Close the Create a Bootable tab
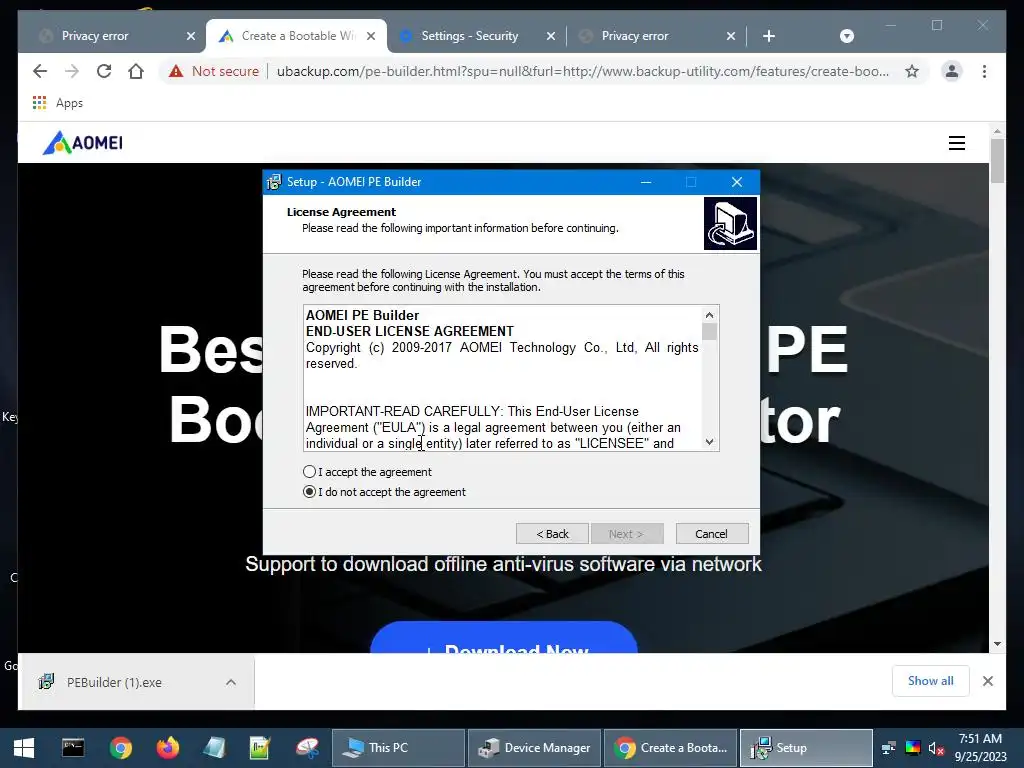The width and height of the screenshot is (1024, 768). [371, 36]
